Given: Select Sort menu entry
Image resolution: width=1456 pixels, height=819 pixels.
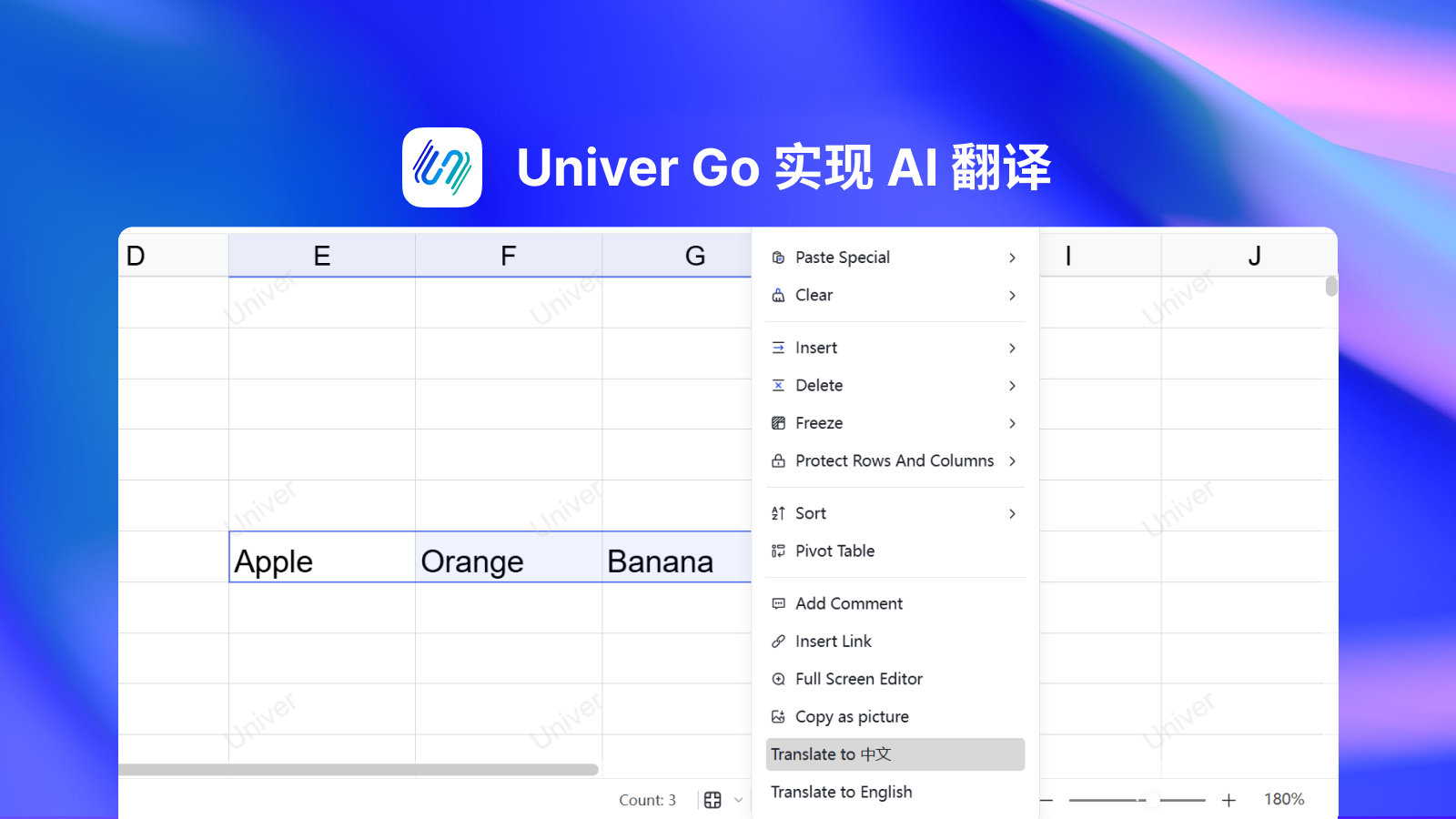Looking at the screenshot, I should 895,513.
